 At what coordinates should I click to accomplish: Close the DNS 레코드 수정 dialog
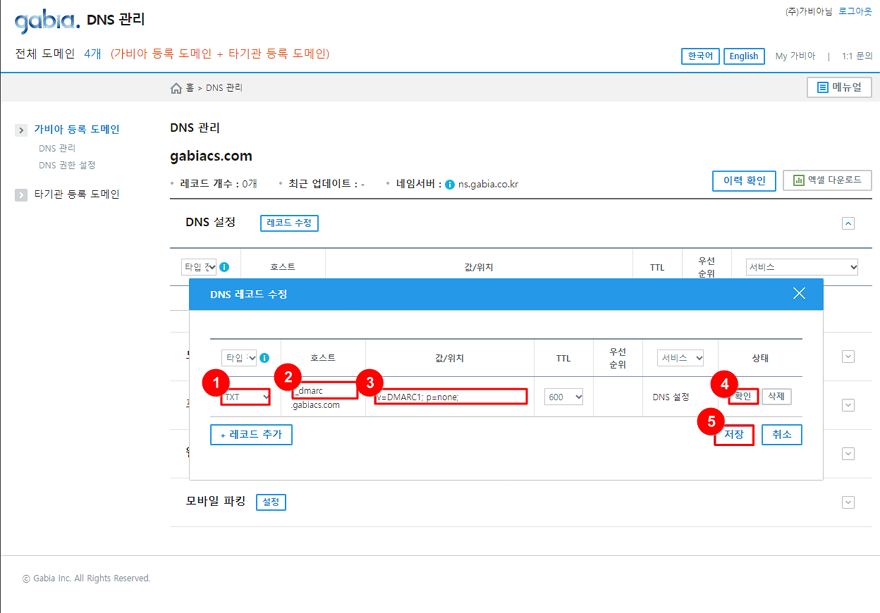click(799, 293)
